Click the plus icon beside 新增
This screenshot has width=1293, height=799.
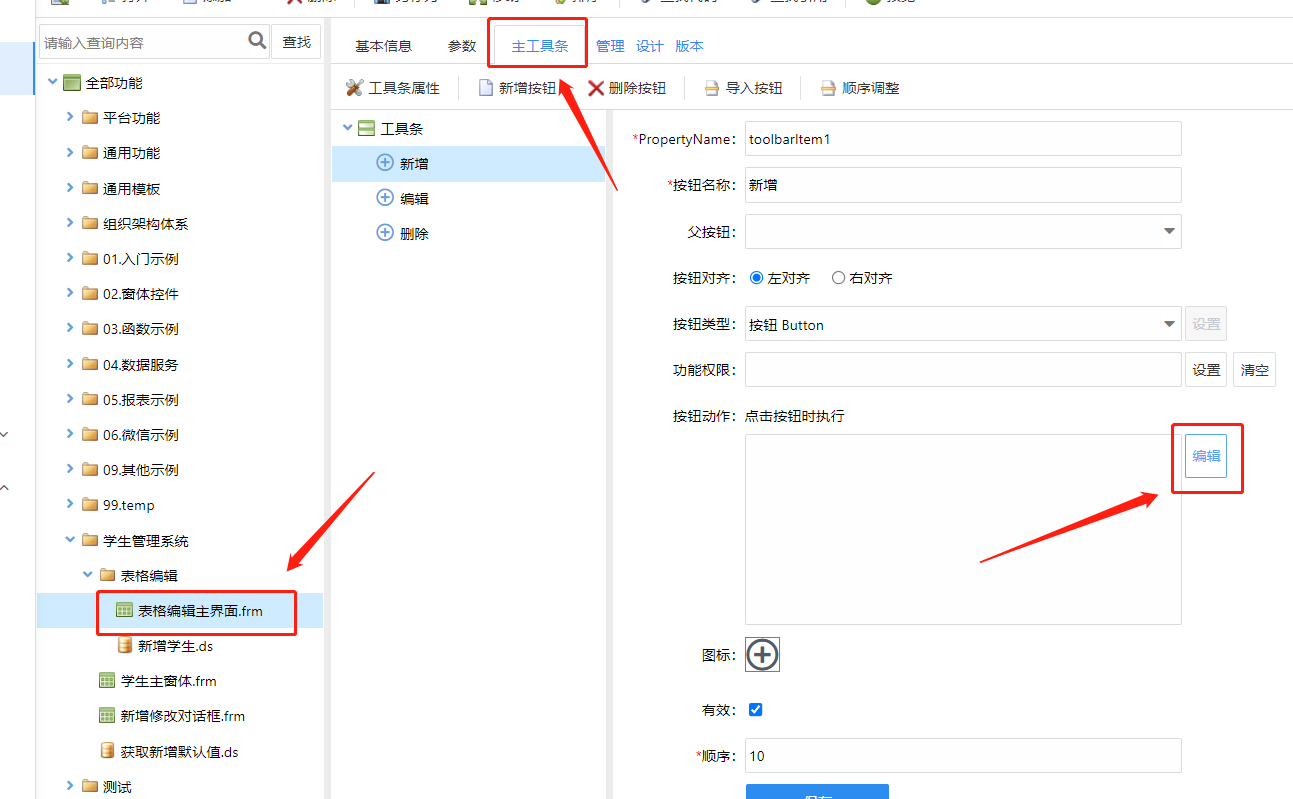click(385, 163)
